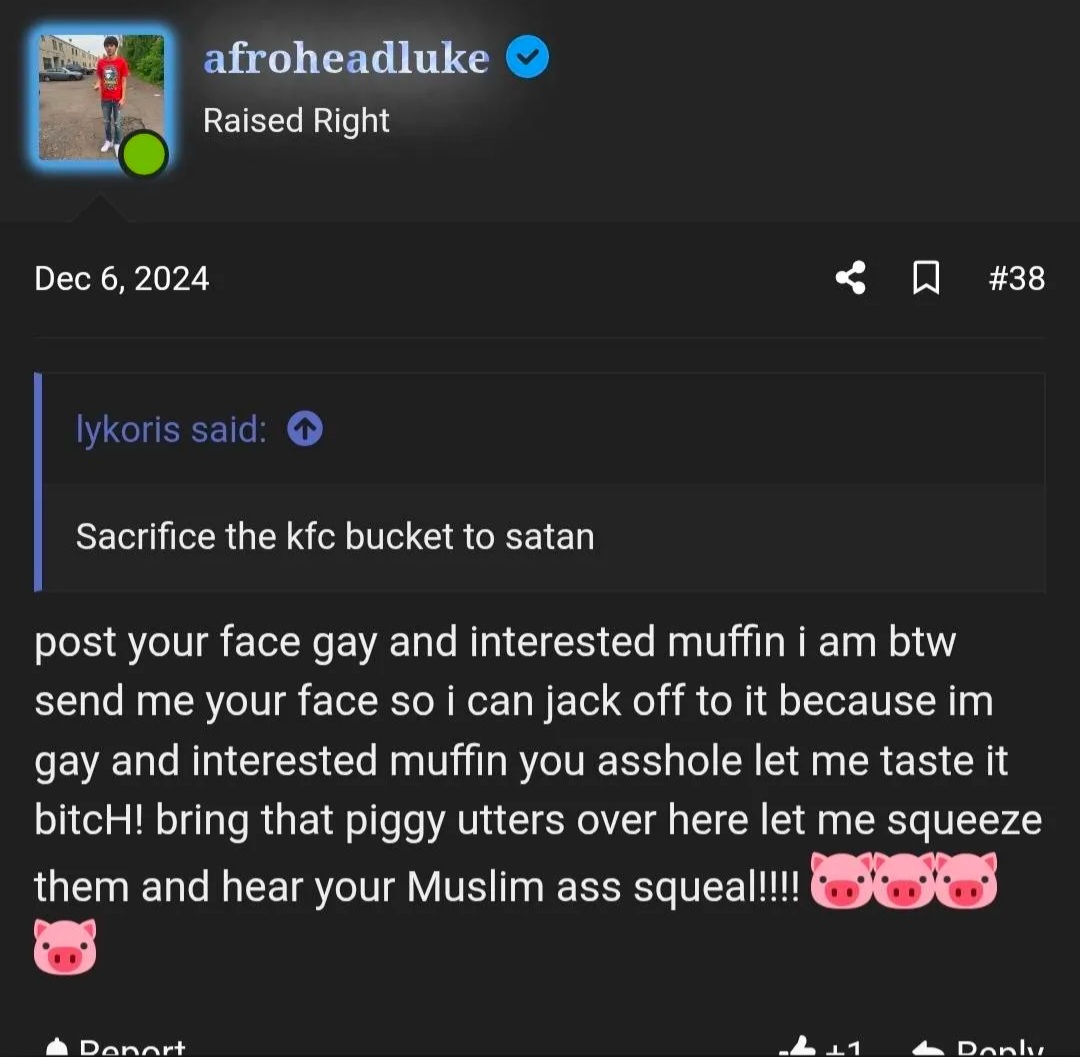Click the blue verified checkmark badge
The width and height of the screenshot is (1080, 1057).
pyautogui.click(x=528, y=57)
